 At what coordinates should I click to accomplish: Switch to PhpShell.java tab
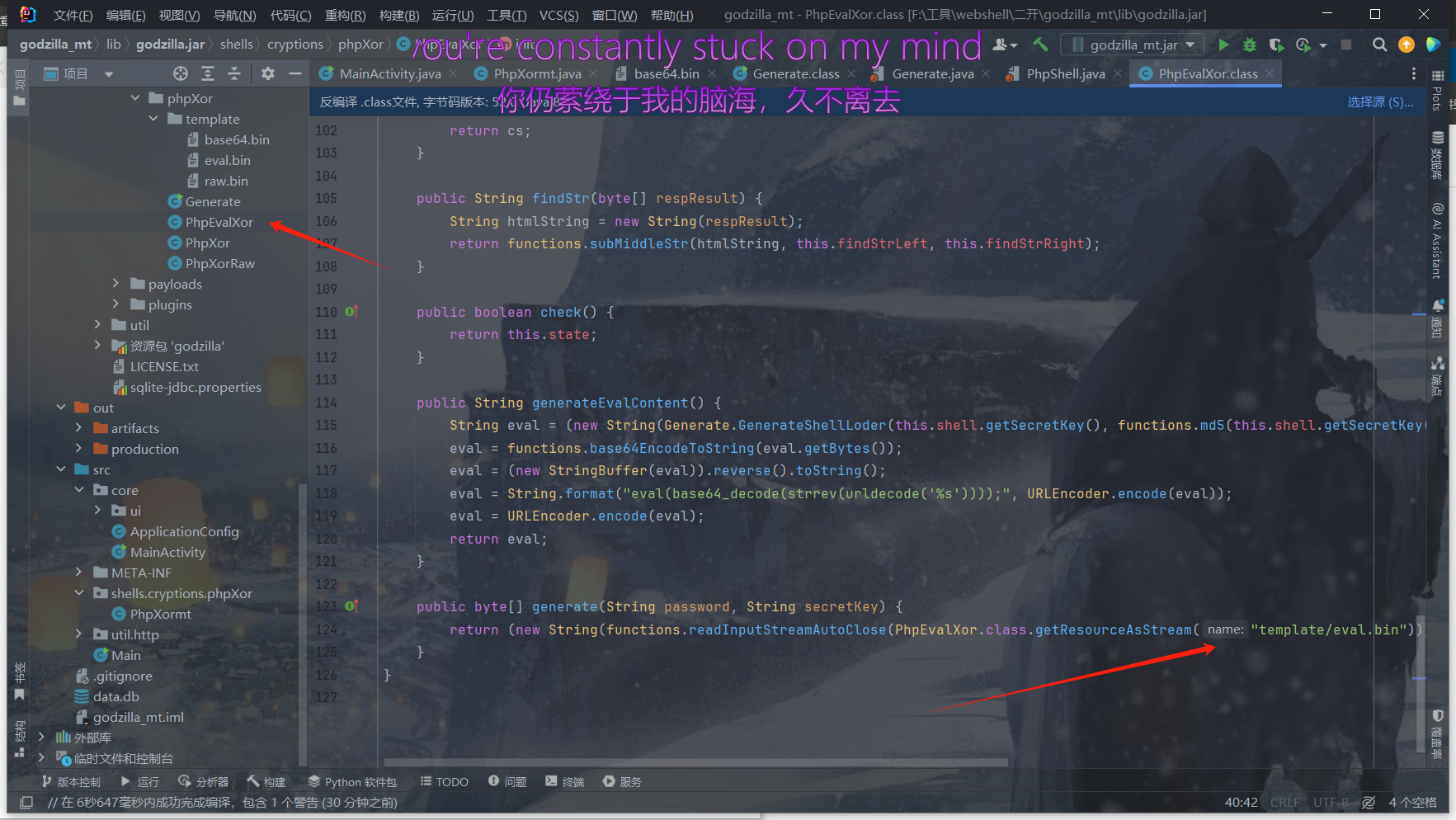click(1065, 73)
